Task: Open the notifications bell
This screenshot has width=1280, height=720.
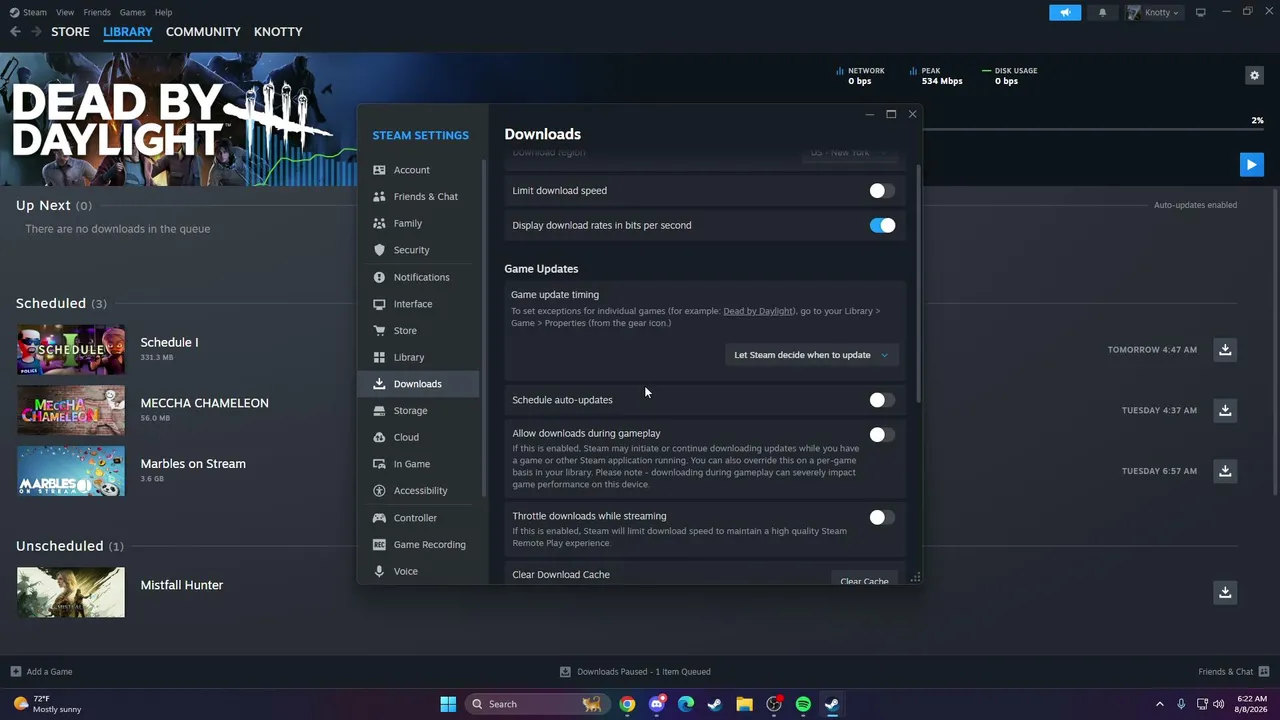Action: (1103, 12)
